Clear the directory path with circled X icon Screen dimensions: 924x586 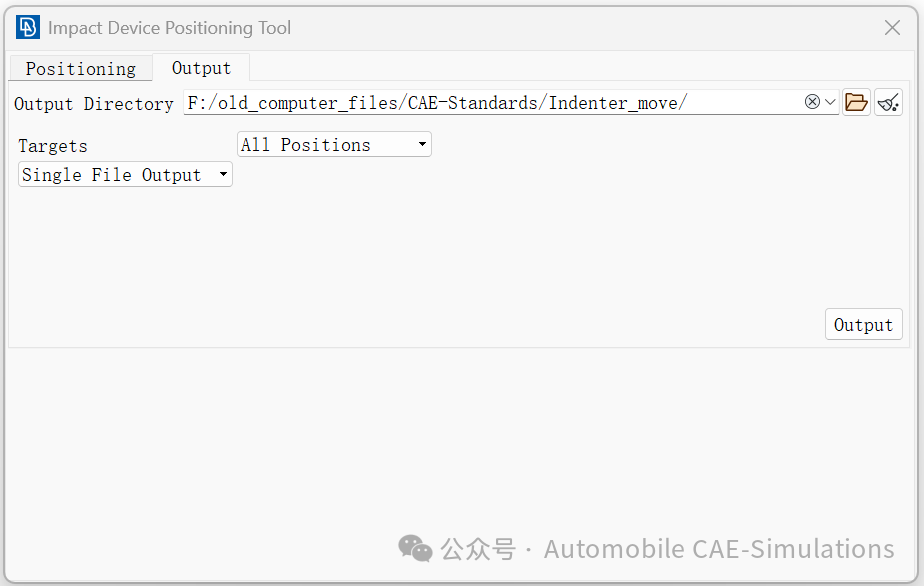pos(812,102)
